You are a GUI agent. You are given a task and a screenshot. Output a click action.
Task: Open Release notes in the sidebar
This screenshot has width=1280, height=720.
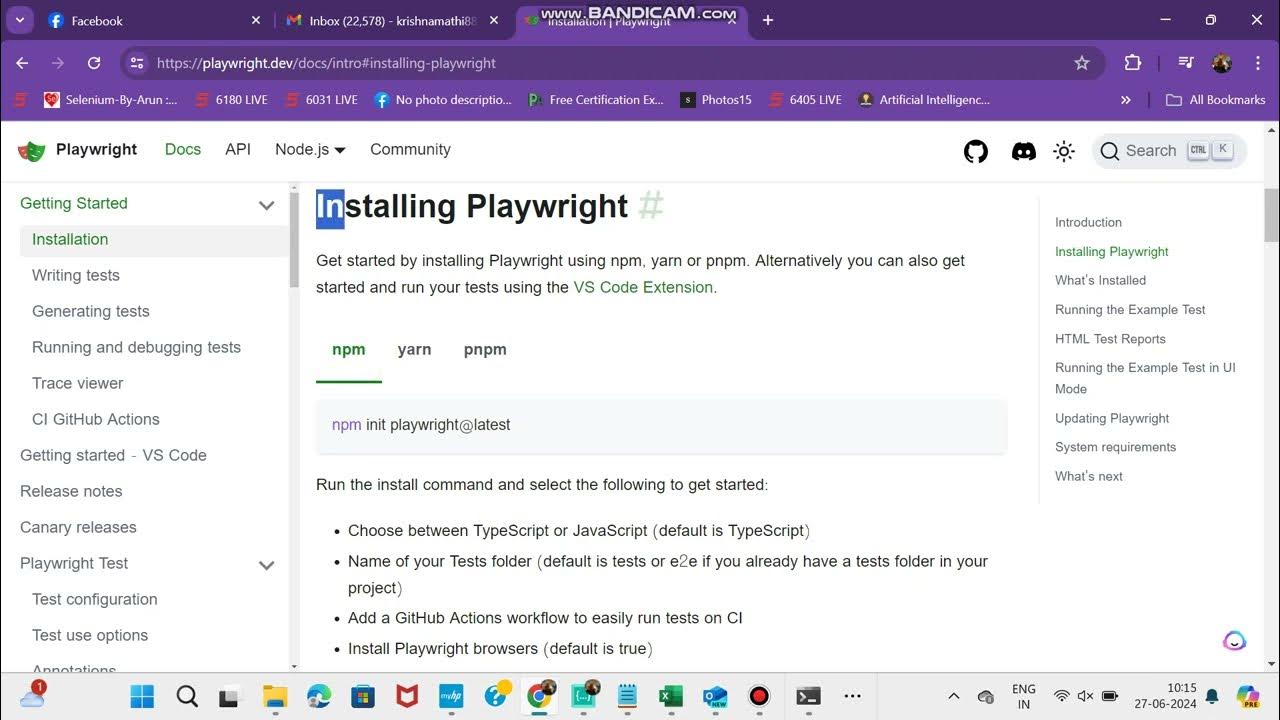pyautogui.click(x=71, y=491)
